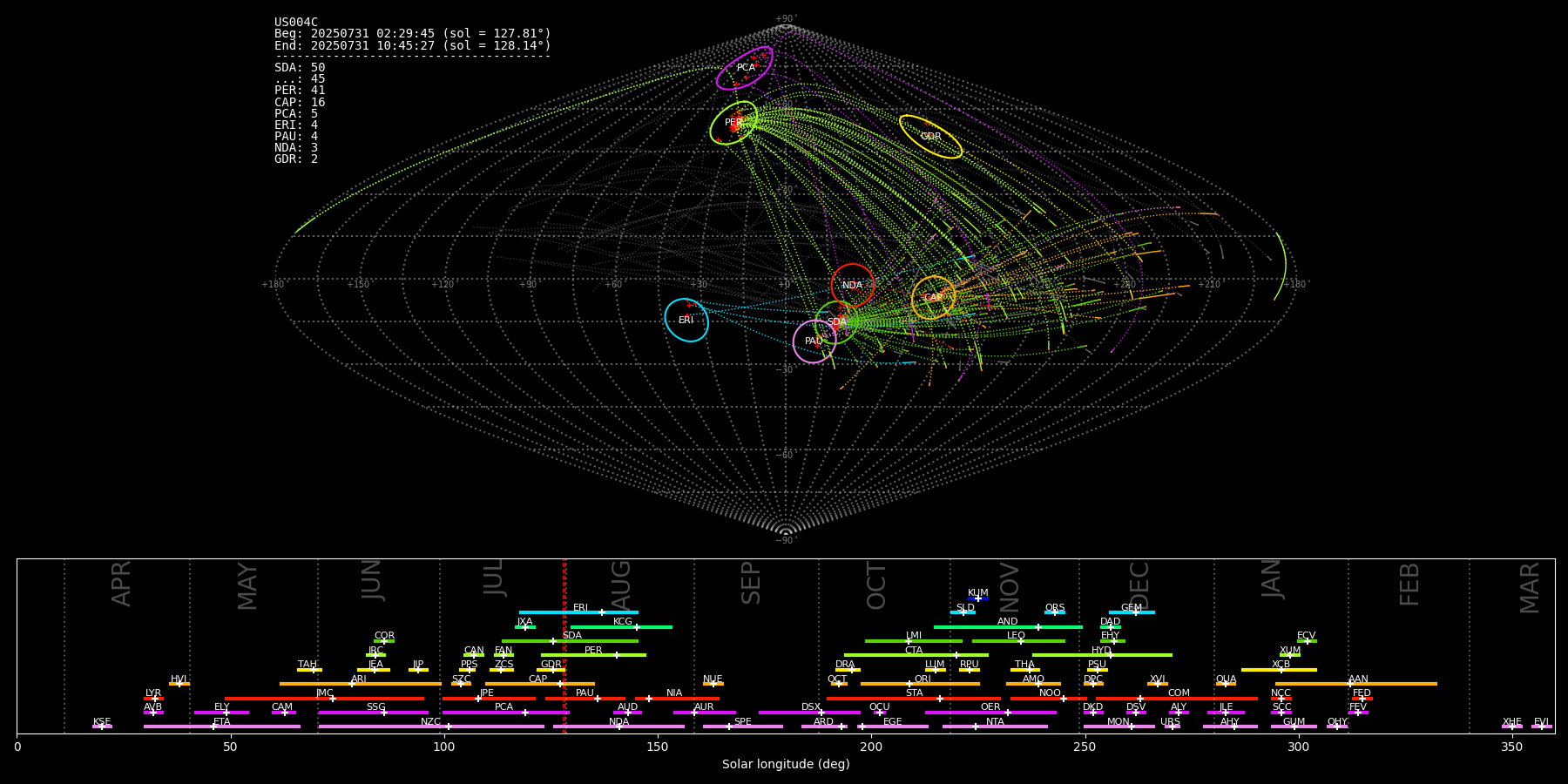Click the PCA purple bar in timeline
The image size is (1568, 784).
(x=505, y=713)
